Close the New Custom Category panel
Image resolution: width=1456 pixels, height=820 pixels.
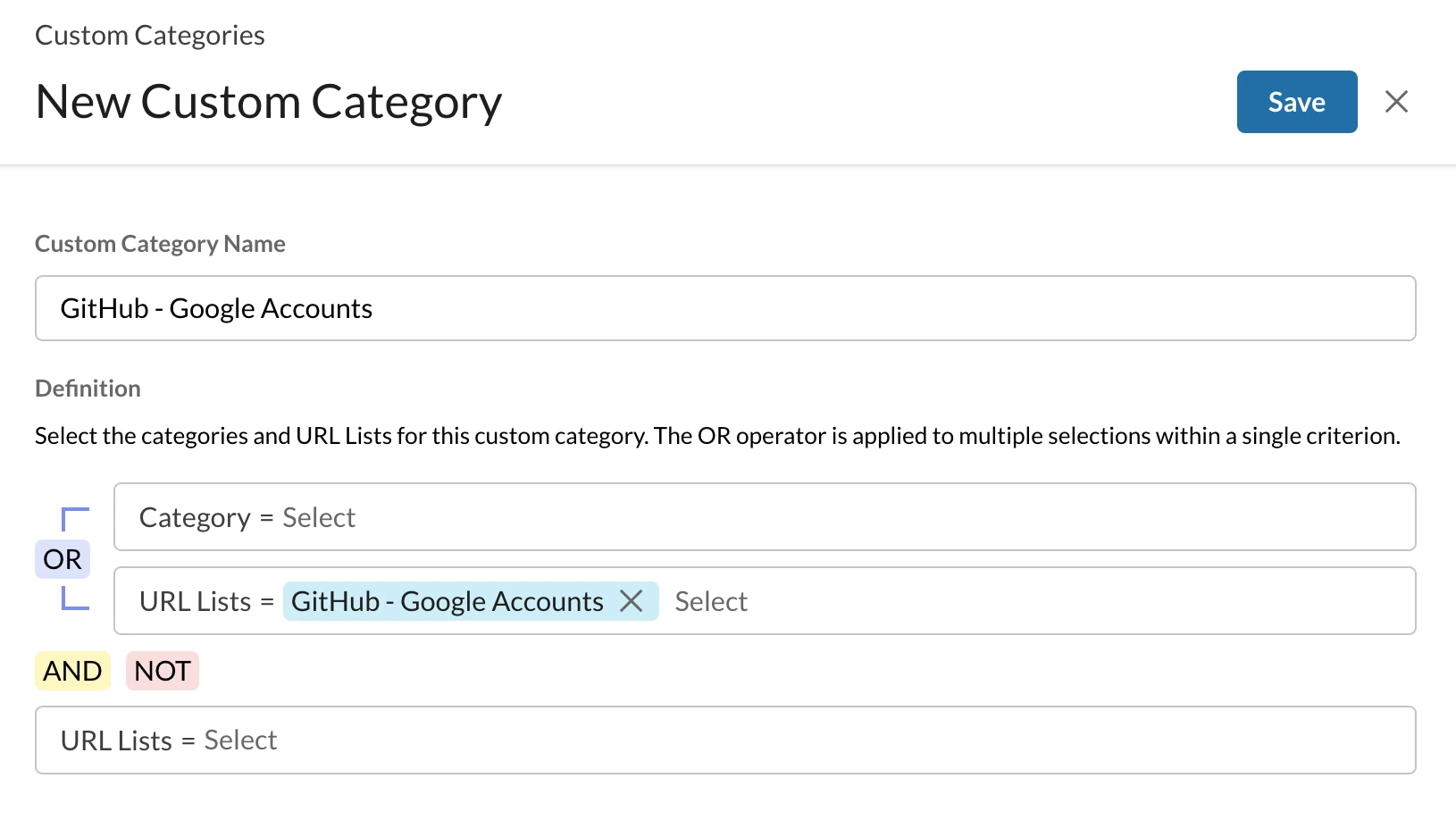[x=1396, y=102]
